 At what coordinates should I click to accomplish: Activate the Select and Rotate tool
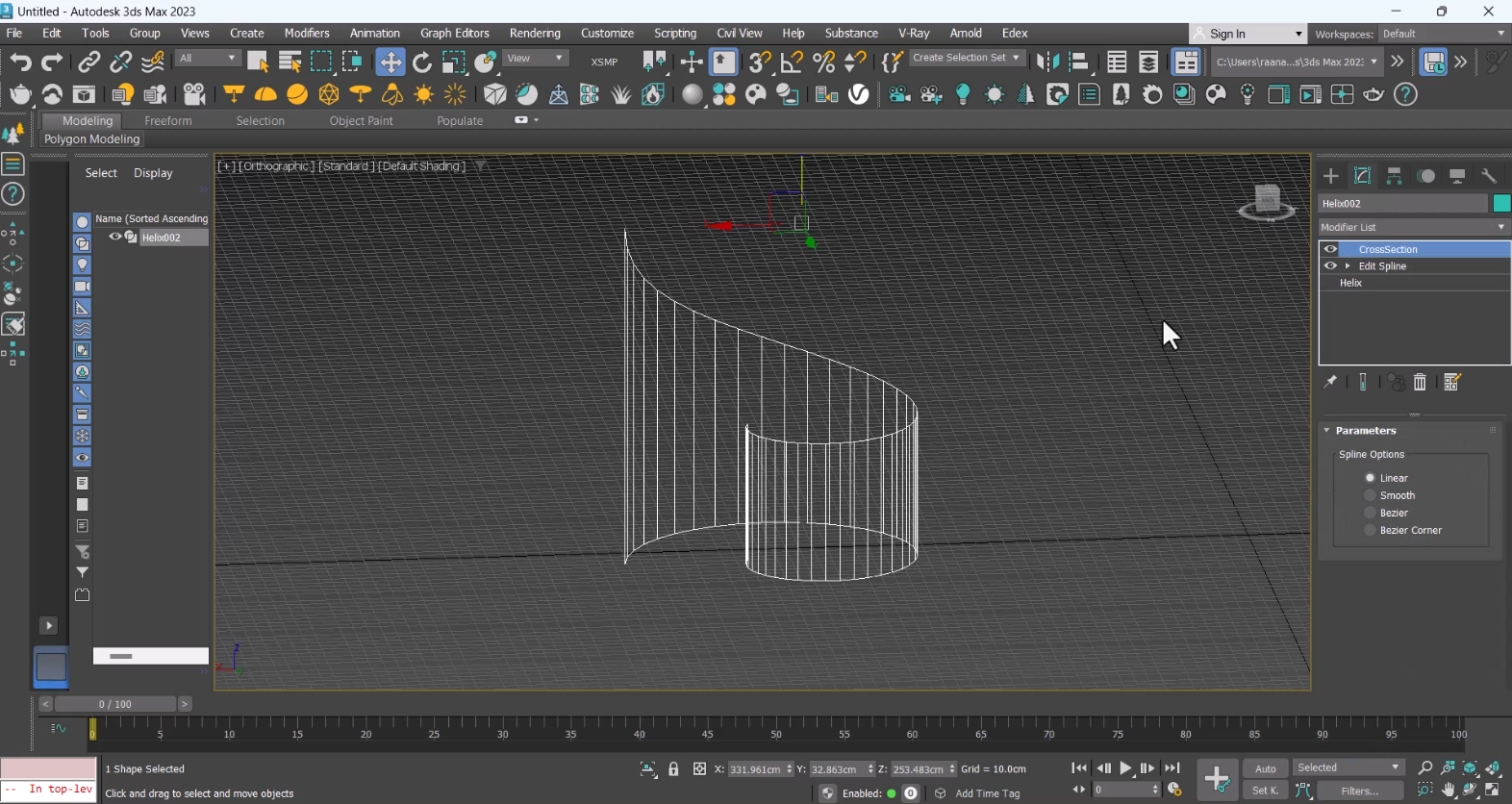[x=422, y=63]
